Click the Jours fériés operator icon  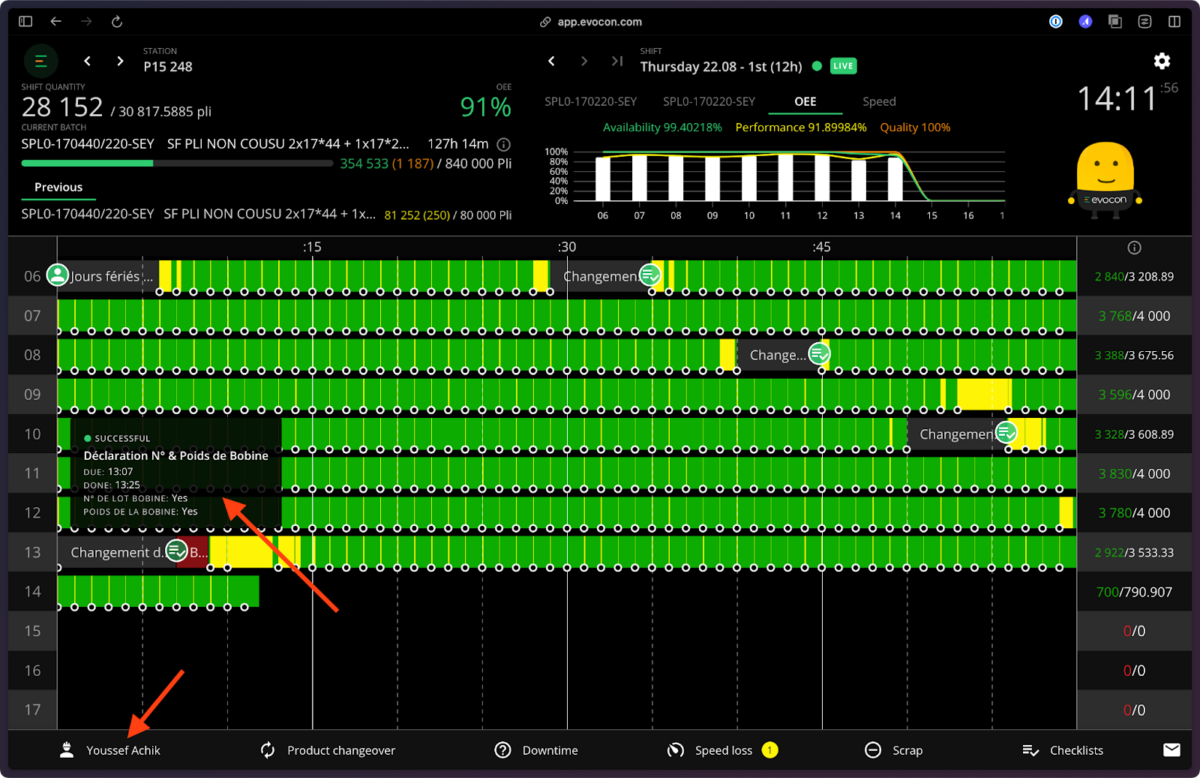(58, 275)
